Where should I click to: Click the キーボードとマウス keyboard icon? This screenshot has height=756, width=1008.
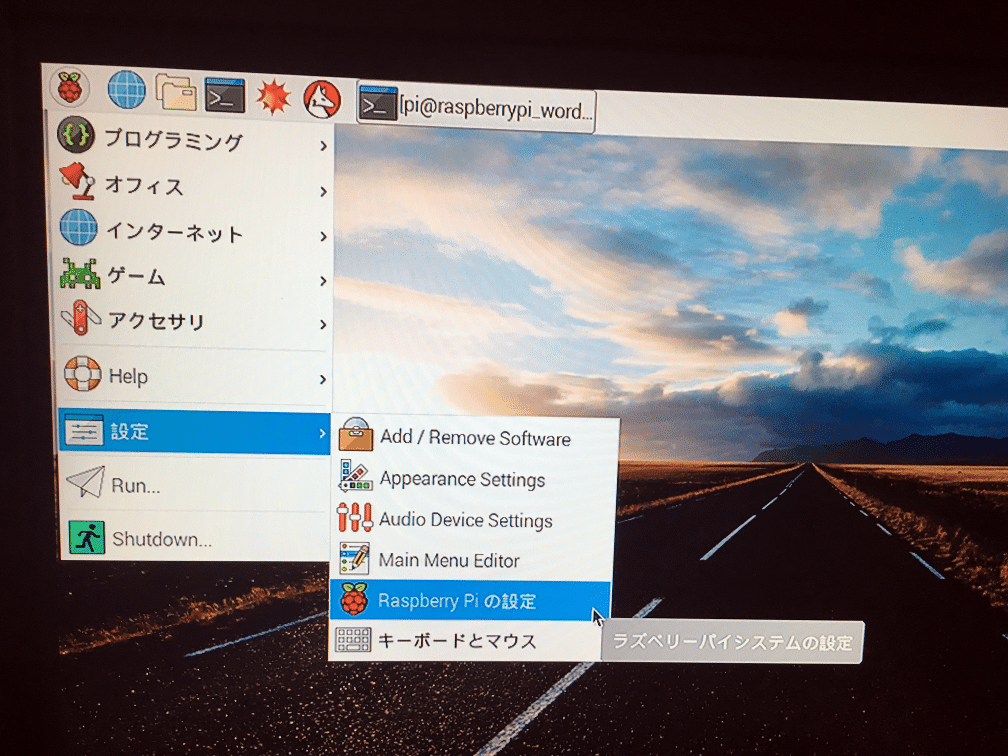coord(353,640)
